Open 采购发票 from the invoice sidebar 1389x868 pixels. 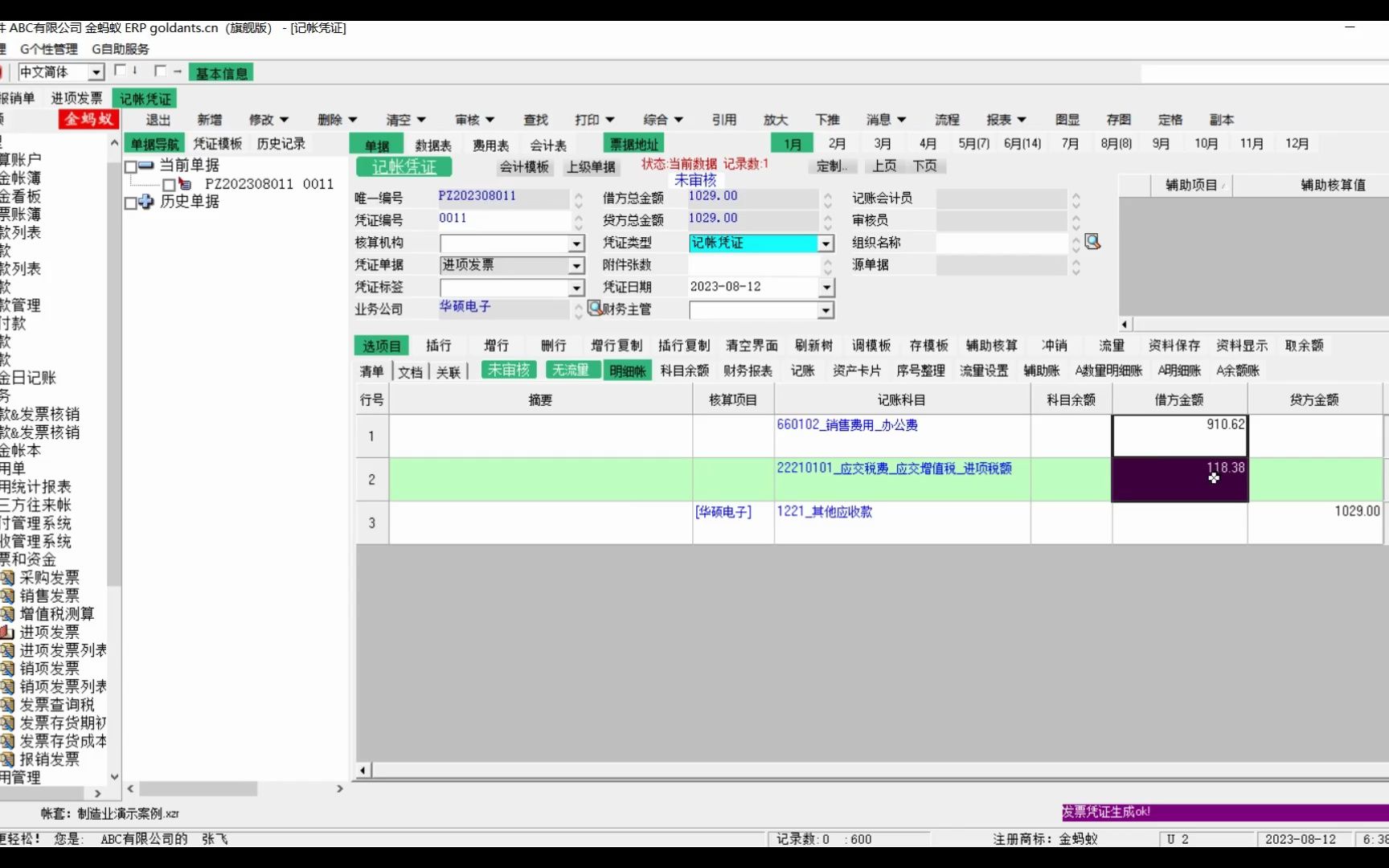click(x=50, y=577)
